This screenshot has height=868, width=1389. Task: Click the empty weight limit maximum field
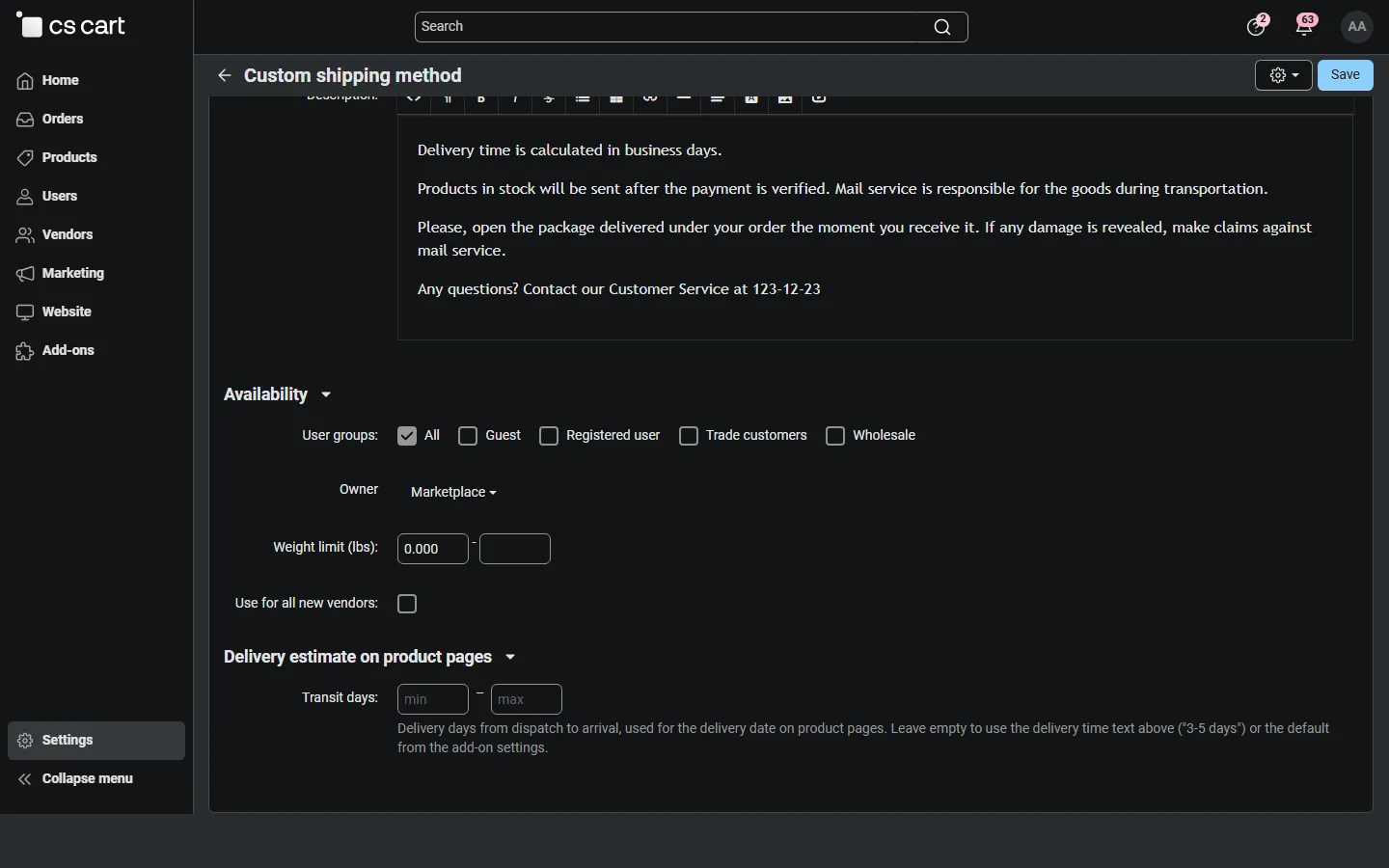515,549
